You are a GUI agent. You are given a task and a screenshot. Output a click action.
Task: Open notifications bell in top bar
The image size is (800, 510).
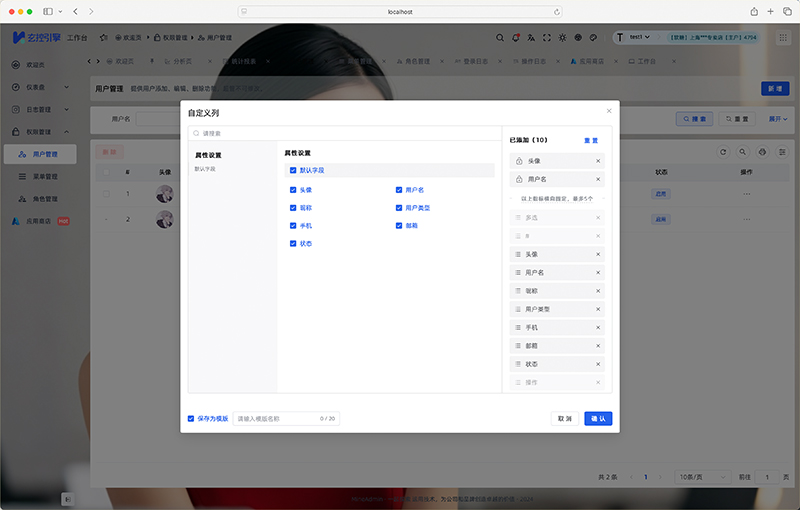click(516, 38)
